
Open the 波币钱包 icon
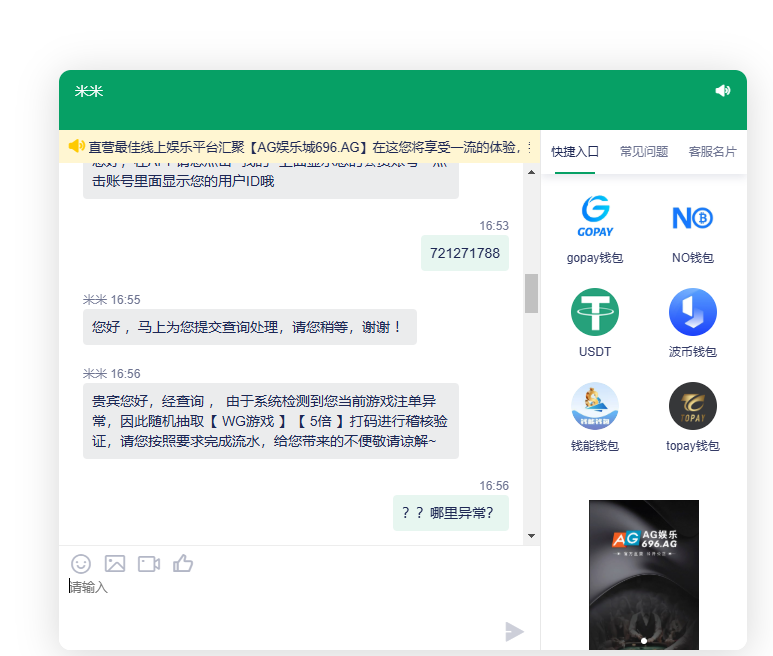693,311
